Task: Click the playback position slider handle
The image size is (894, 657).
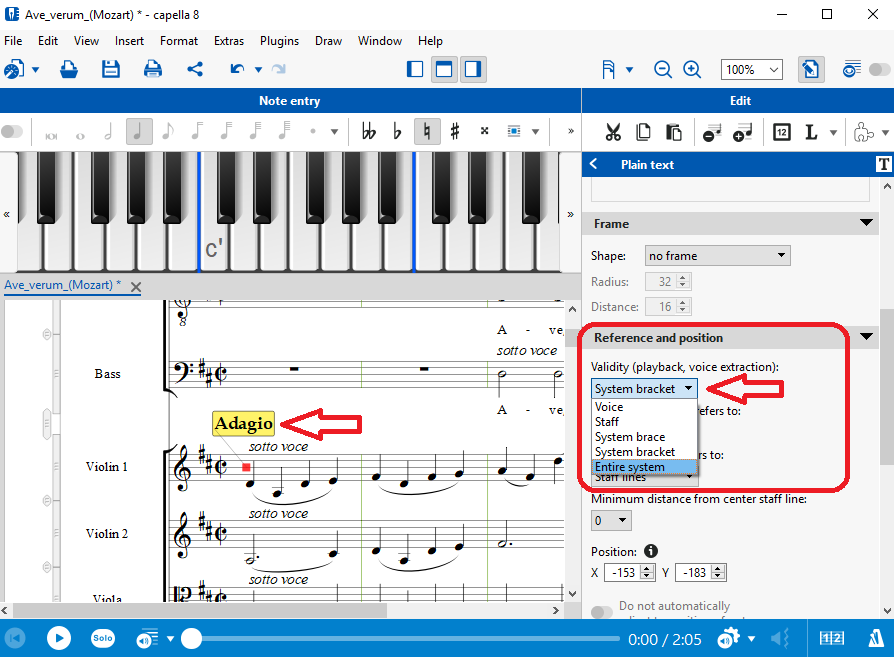Action: (x=192, y=639)
